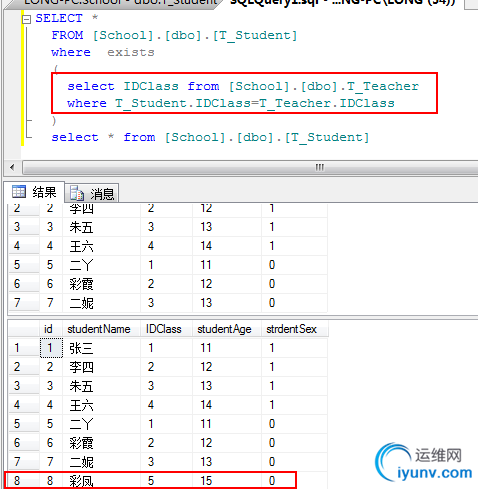Select the 张三 cell in second grid
The height and width of the screenshot is (489, 478).
pyautogui.click(x=102, y=348)
